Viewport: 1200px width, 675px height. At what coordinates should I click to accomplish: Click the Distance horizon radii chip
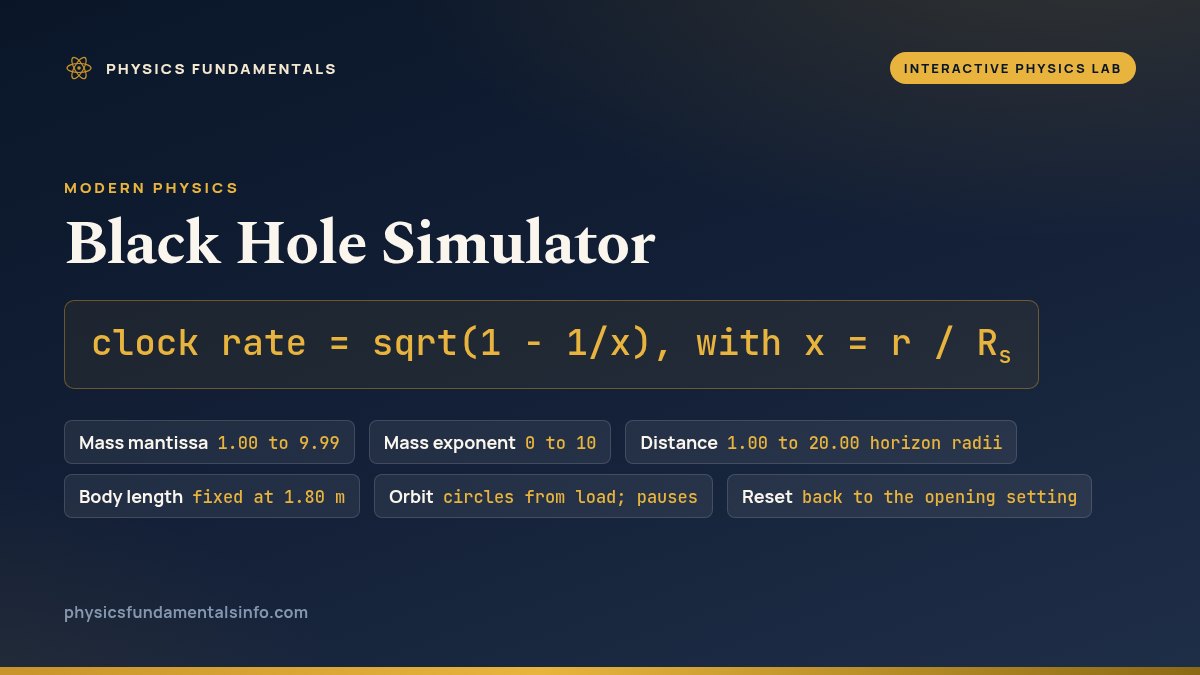(x=821, y=442)
